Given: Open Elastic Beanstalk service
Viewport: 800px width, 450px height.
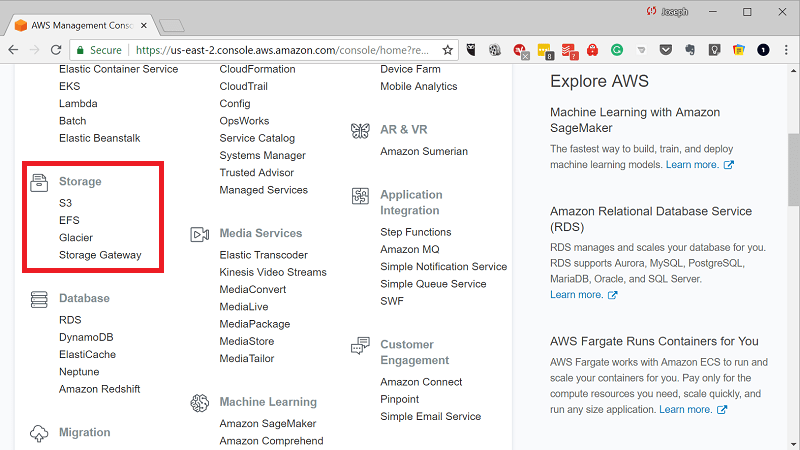Looking at the screenshot, I should point(99,138).
